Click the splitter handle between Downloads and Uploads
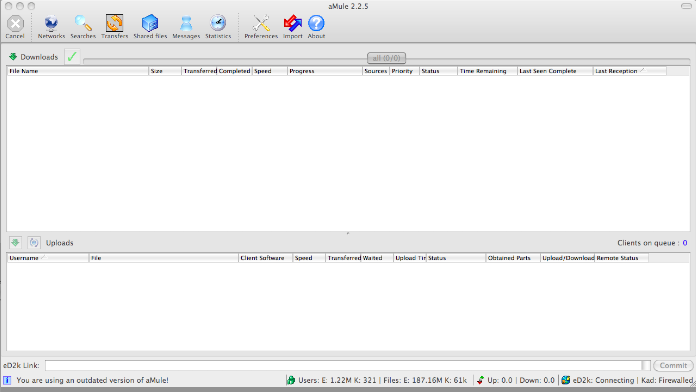Screen dimensions: 700x392 click(348, 233)
